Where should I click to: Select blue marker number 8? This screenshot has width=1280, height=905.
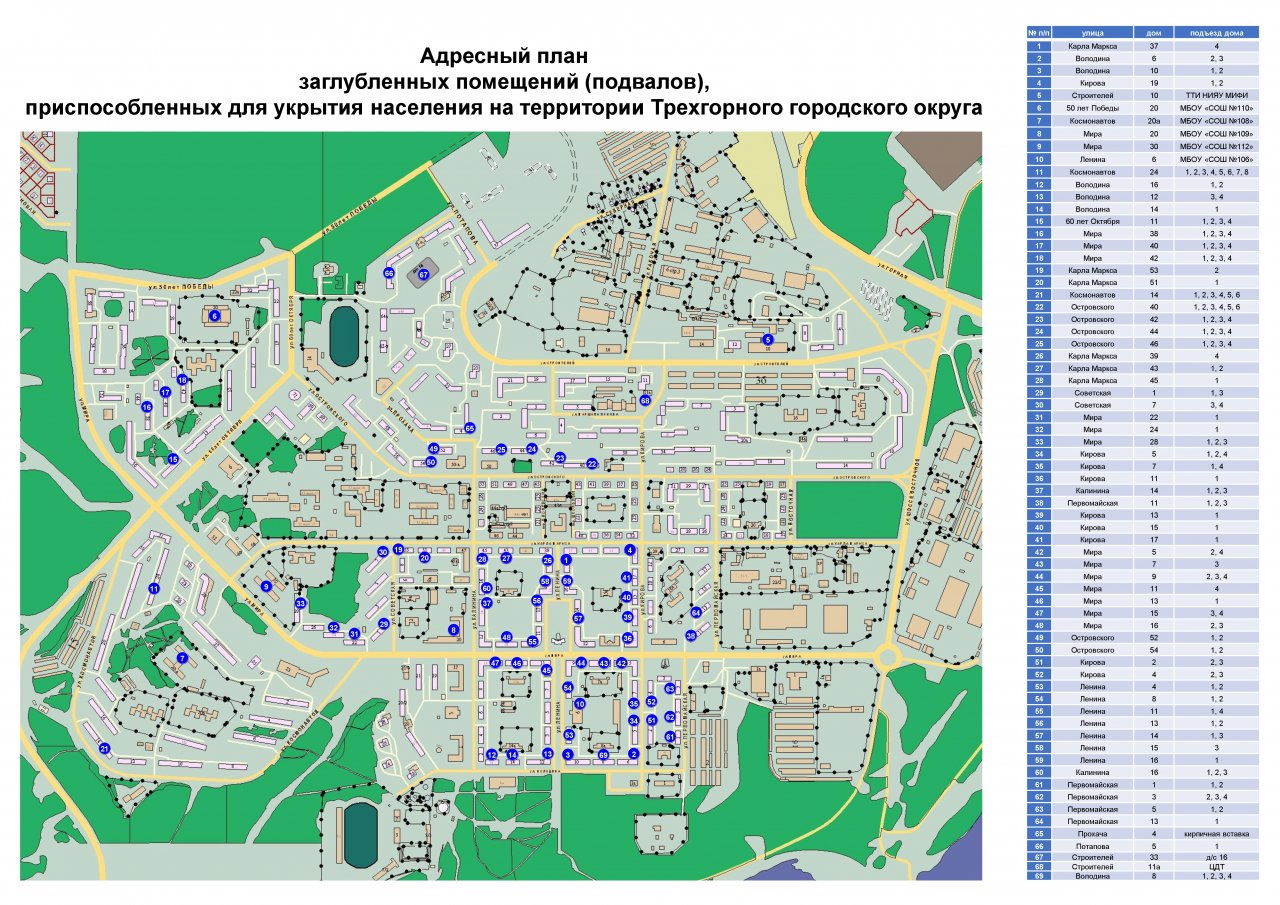pos(453,630)
